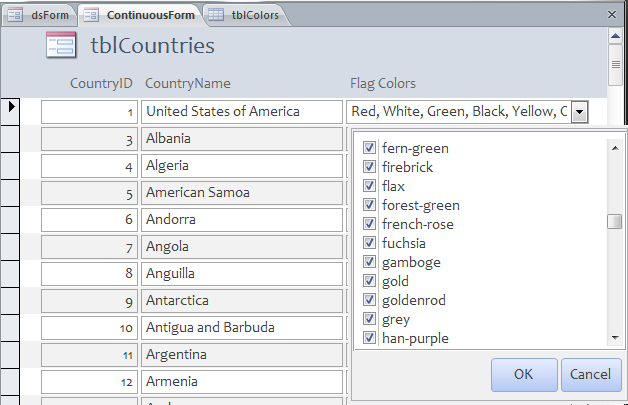The width and height of the screenshot is (628, 405).
Task: Click the color list scrollbar thumb
Action: tap(614, 222)
